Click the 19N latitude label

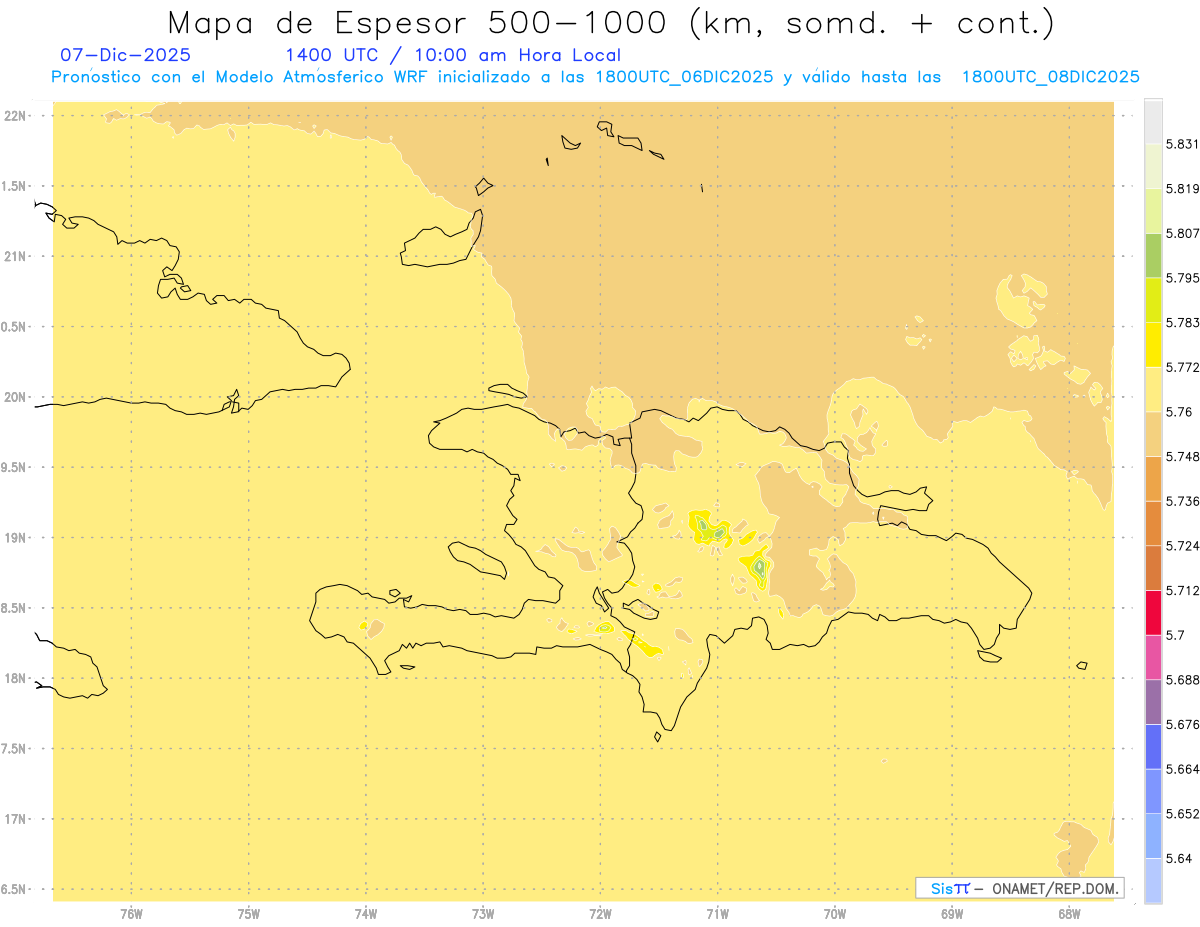click(14, 538)
